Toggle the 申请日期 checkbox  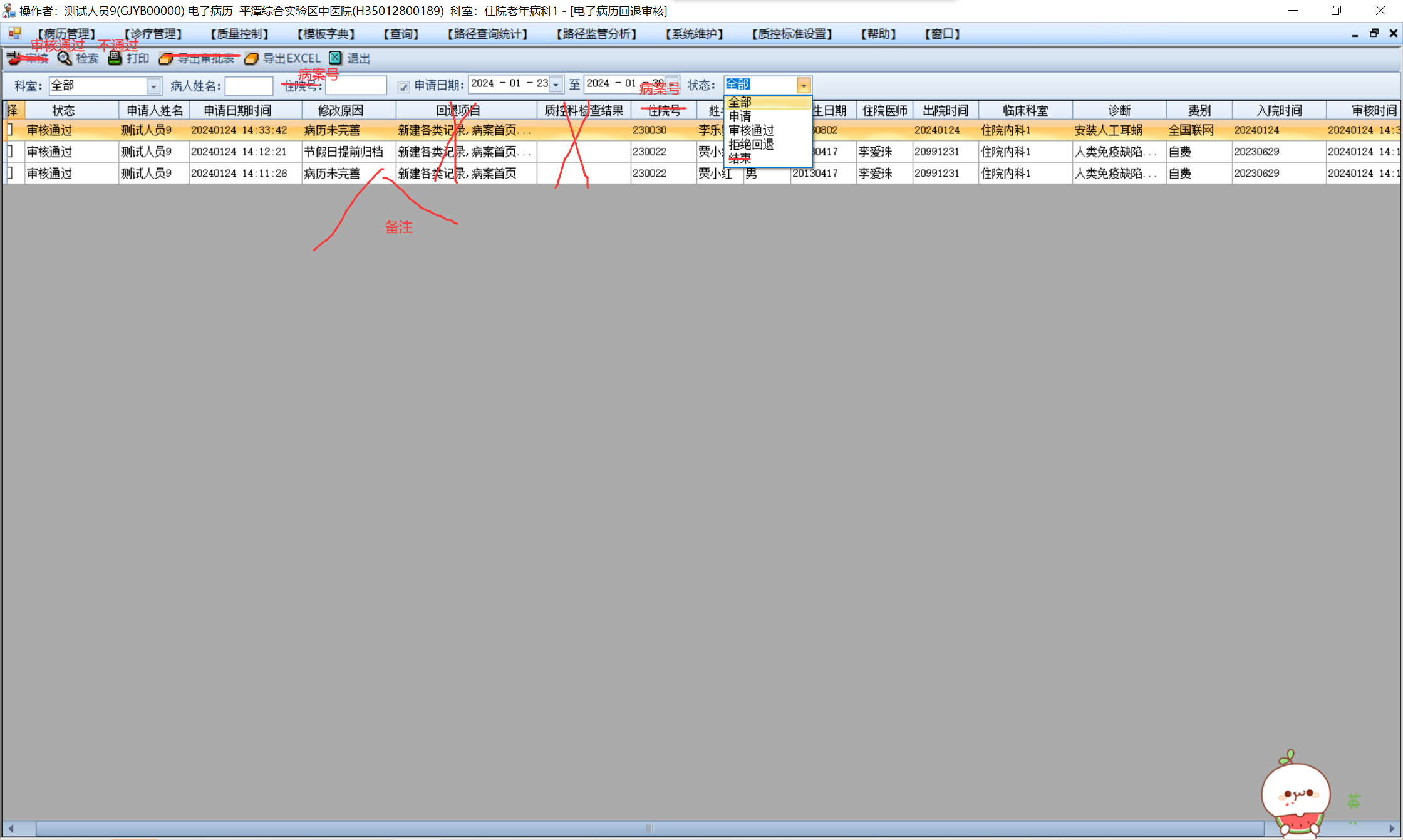403,86
